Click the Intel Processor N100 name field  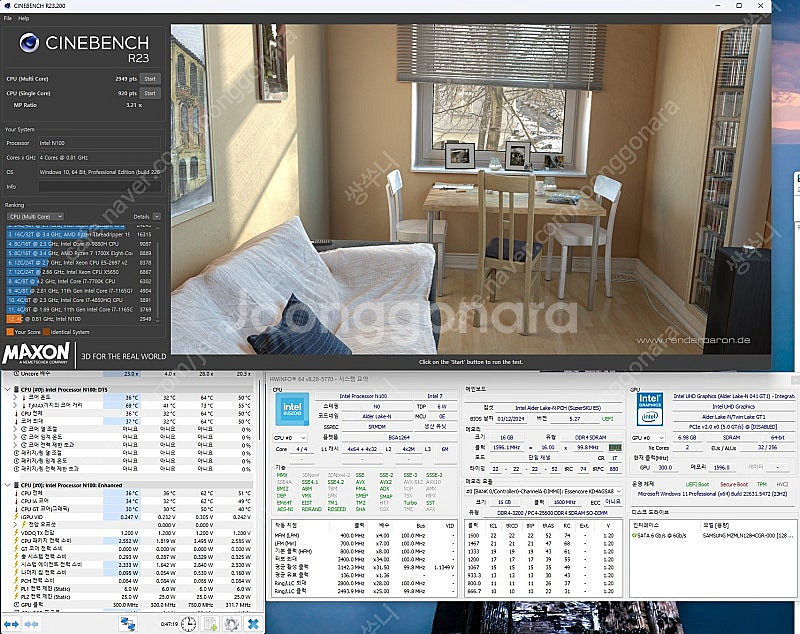363,396
